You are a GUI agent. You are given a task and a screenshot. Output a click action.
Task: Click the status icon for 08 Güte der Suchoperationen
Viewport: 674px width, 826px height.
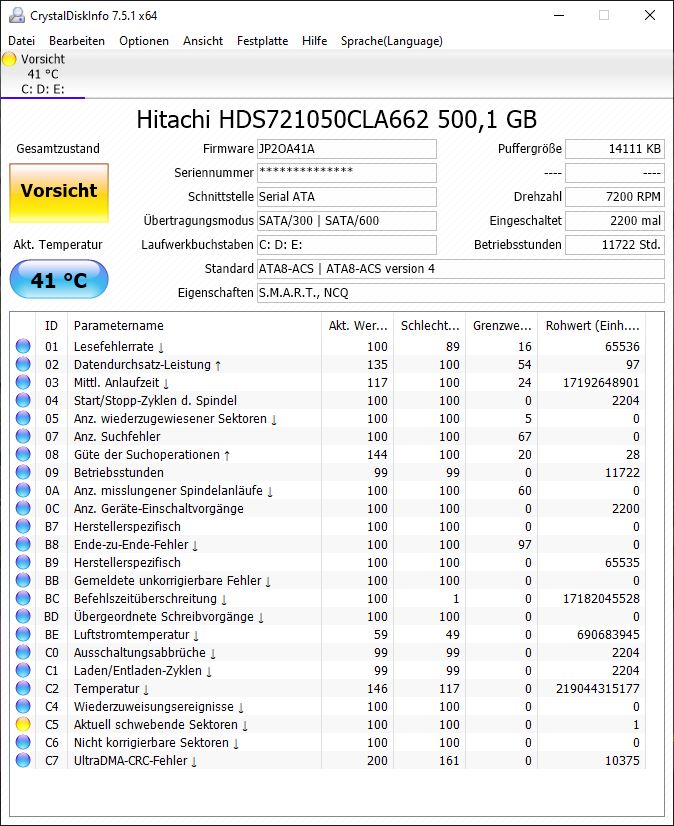click(23, 454)
